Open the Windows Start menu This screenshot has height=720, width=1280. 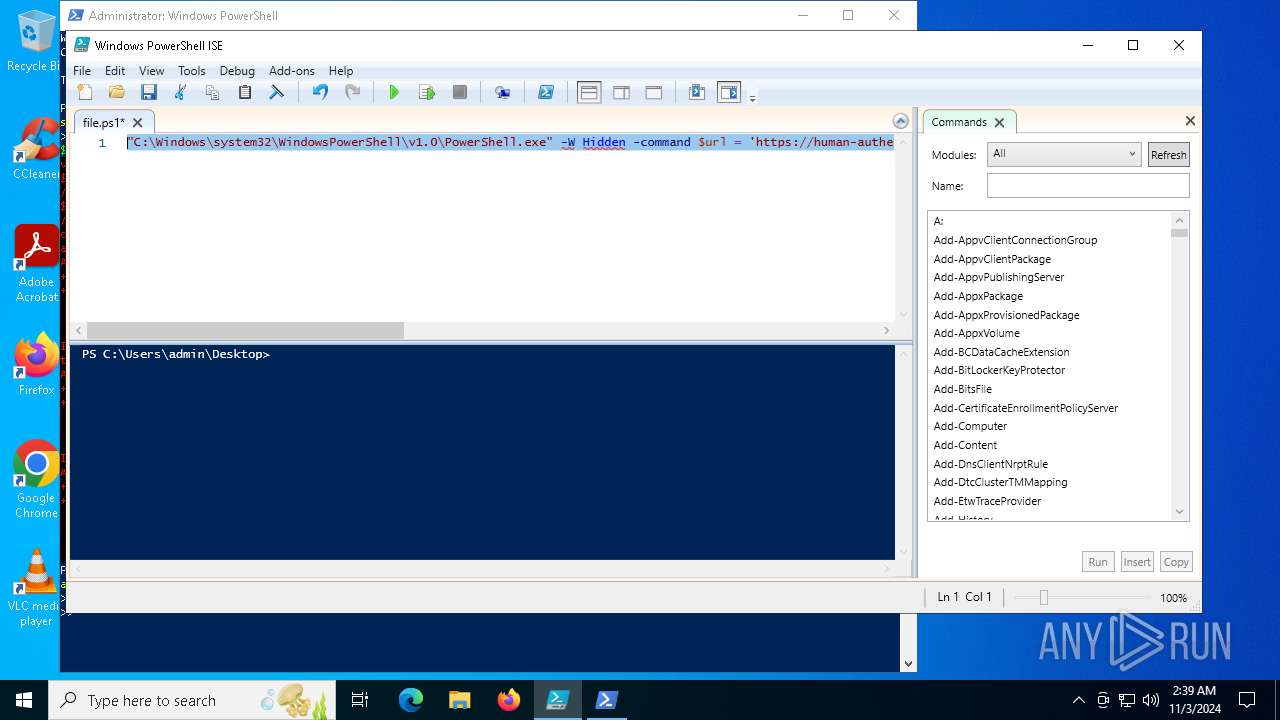pos(24,700)
